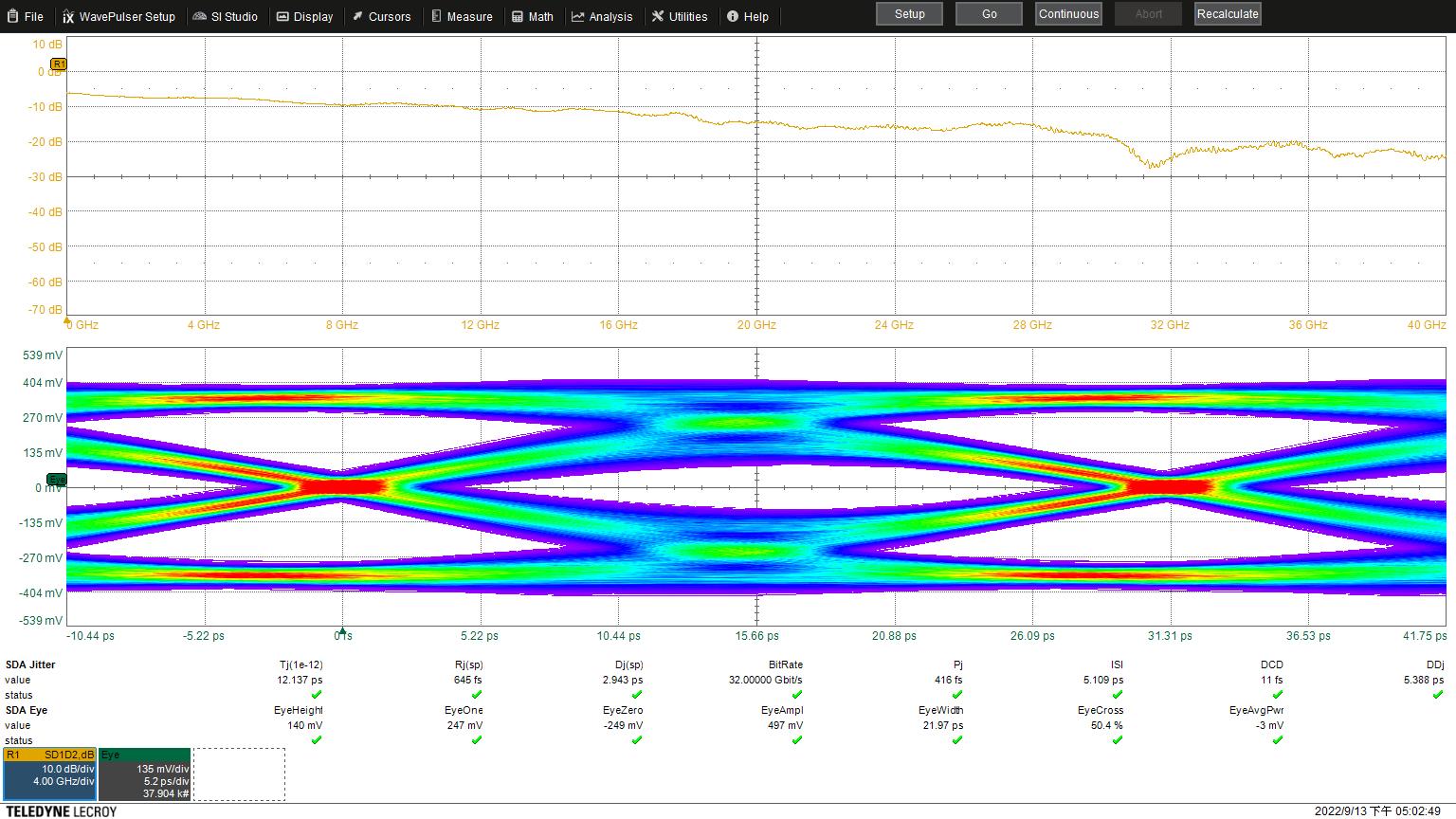Image resolution: width=1456 pixels, height=819 pixels.
Task: Click the Display panel icon
Action: [282, 16]
